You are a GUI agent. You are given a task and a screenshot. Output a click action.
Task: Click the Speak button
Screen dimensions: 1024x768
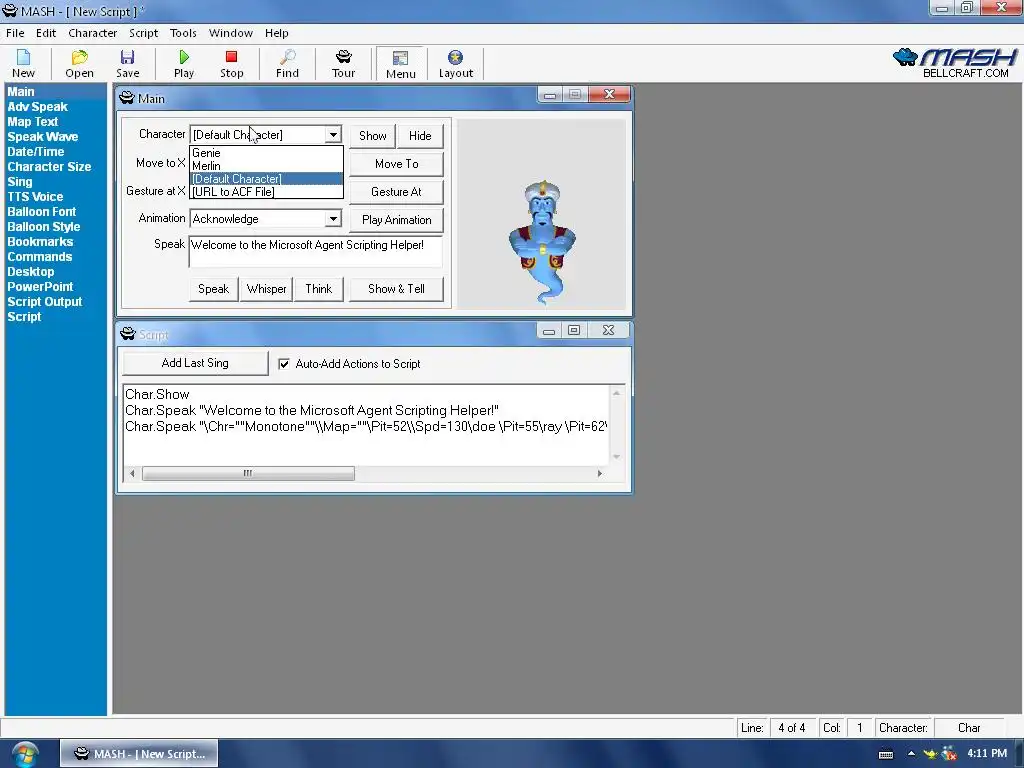point(214,289)
